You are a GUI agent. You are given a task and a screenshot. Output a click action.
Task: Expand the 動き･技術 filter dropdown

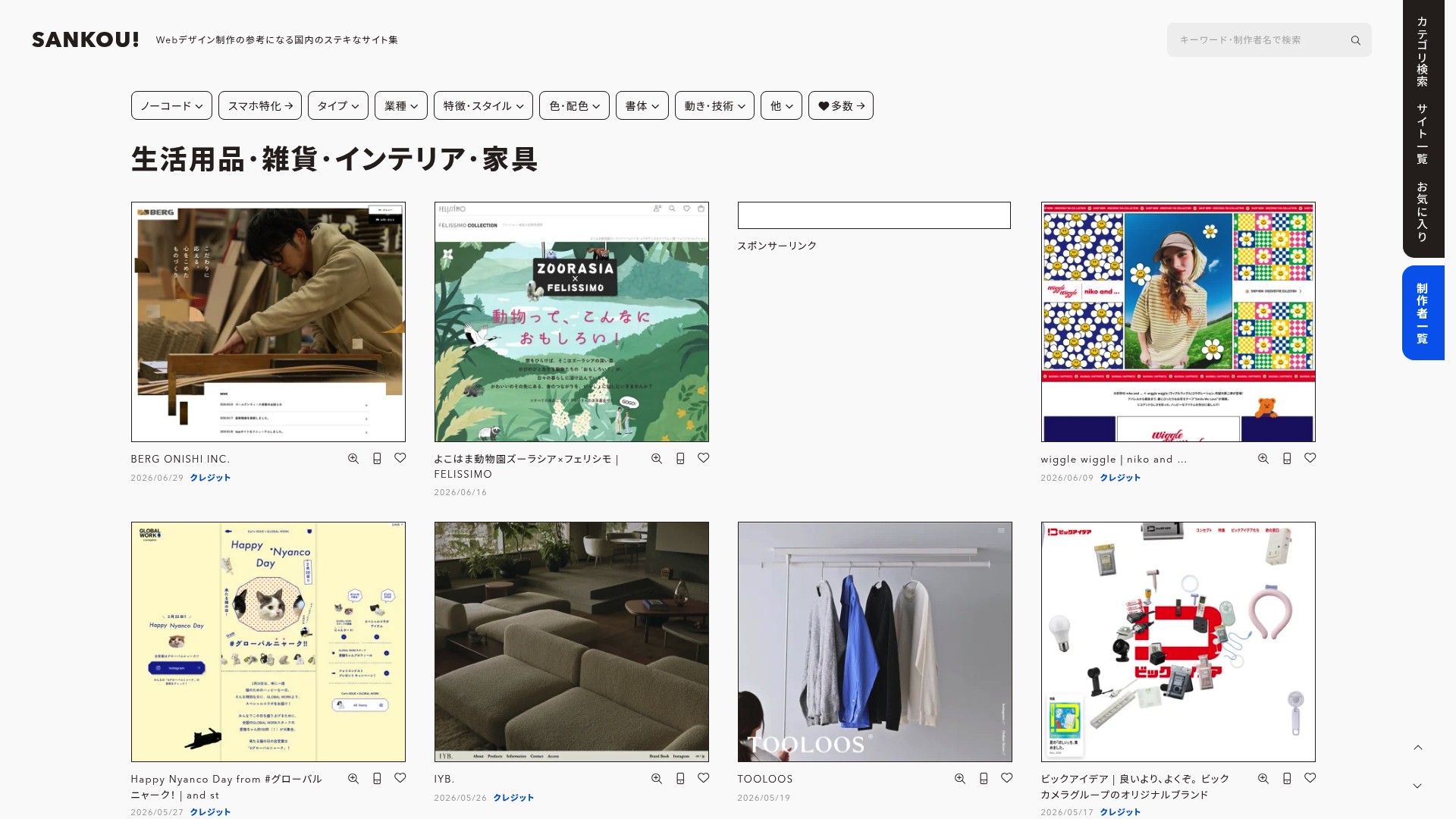(x=714, y=105)
